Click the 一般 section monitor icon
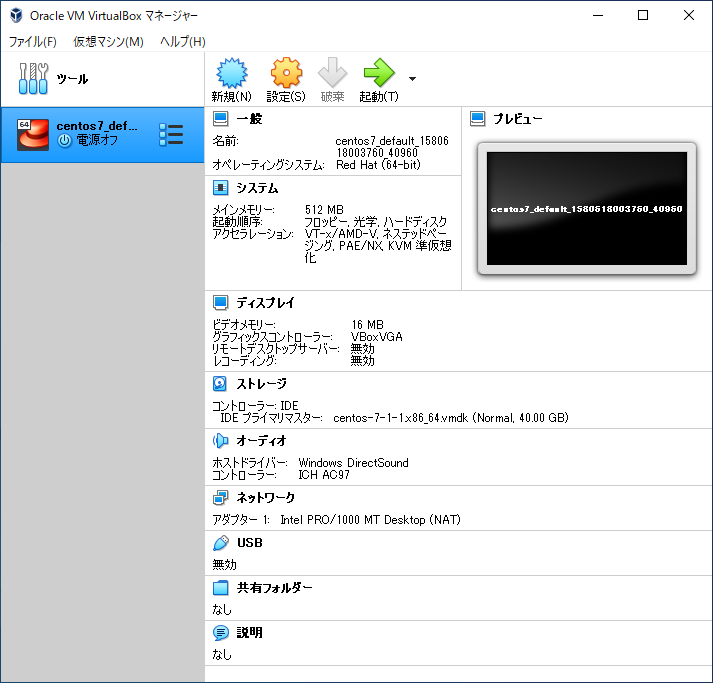This screenshot has width=713, height=683. pos(221,119)
